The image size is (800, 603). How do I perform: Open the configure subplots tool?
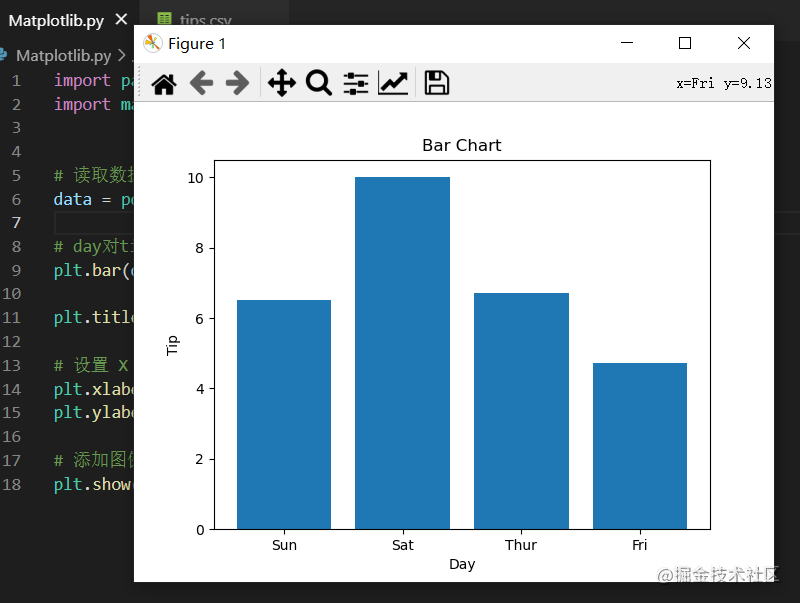356,84
